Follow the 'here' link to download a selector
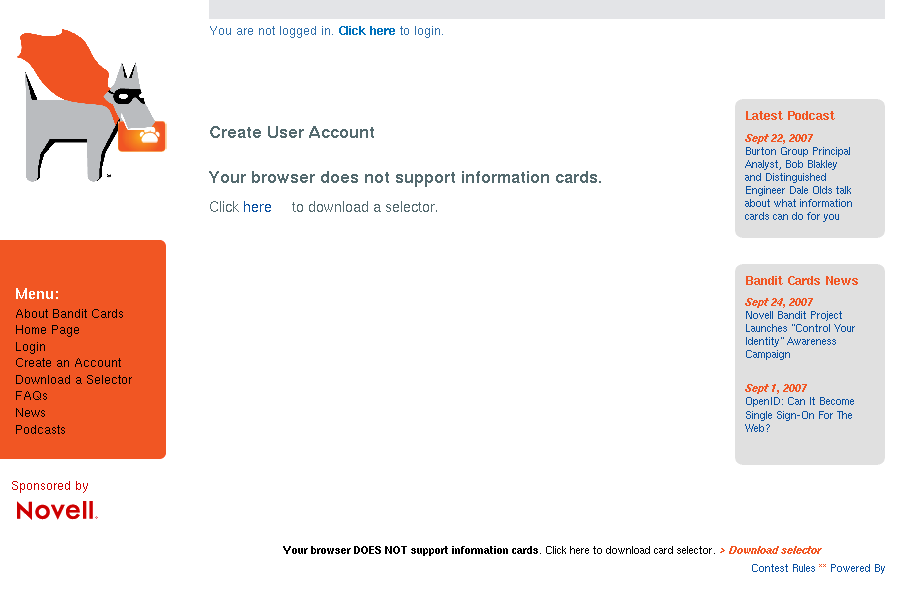 [257, 207]
